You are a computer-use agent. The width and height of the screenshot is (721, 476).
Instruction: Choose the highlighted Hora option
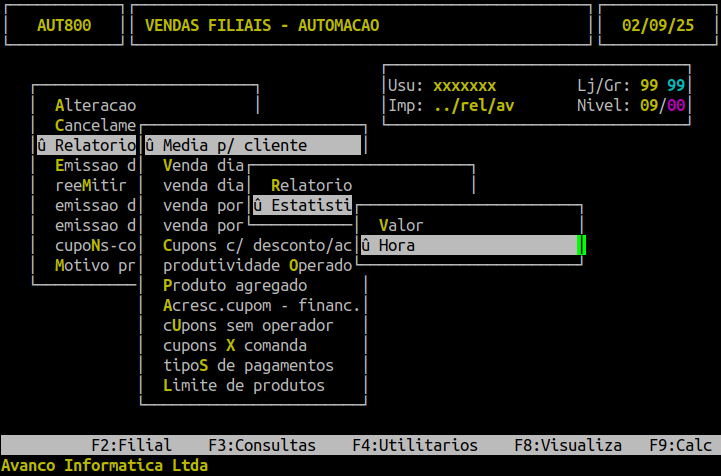469,246
